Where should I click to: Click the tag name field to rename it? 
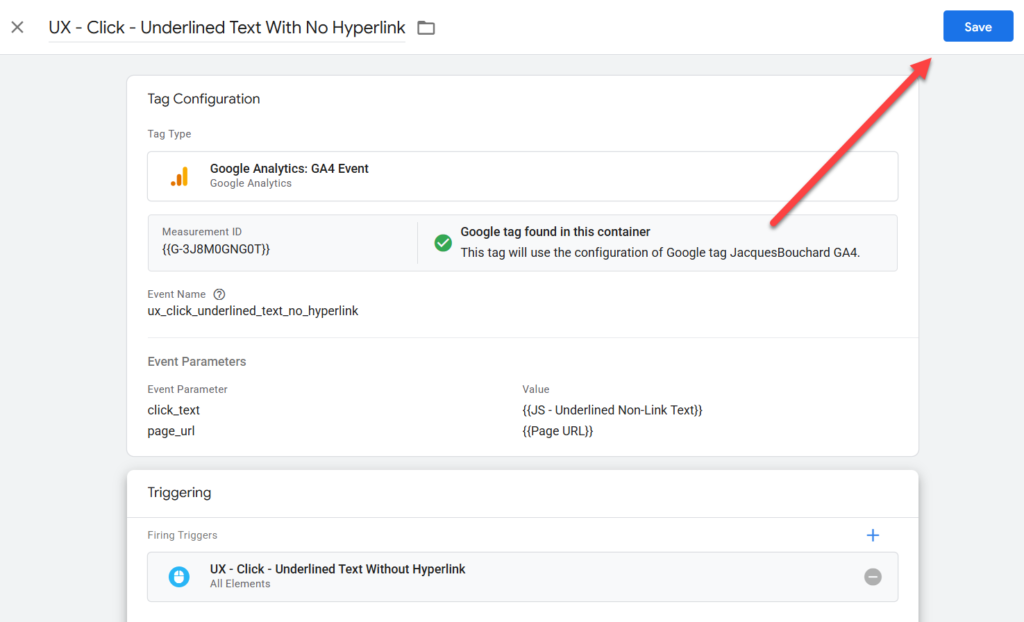coord(226,27)
